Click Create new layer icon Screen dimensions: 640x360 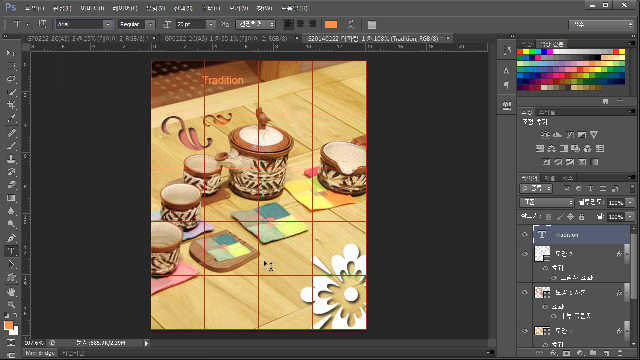(607, 353)
